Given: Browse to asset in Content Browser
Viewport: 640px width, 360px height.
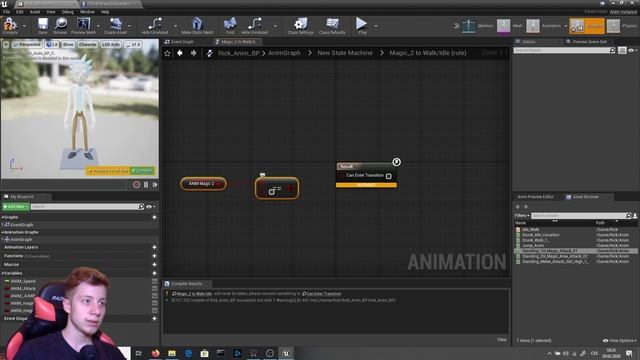Looking at the screenshot, I should [x=60, y=25].
